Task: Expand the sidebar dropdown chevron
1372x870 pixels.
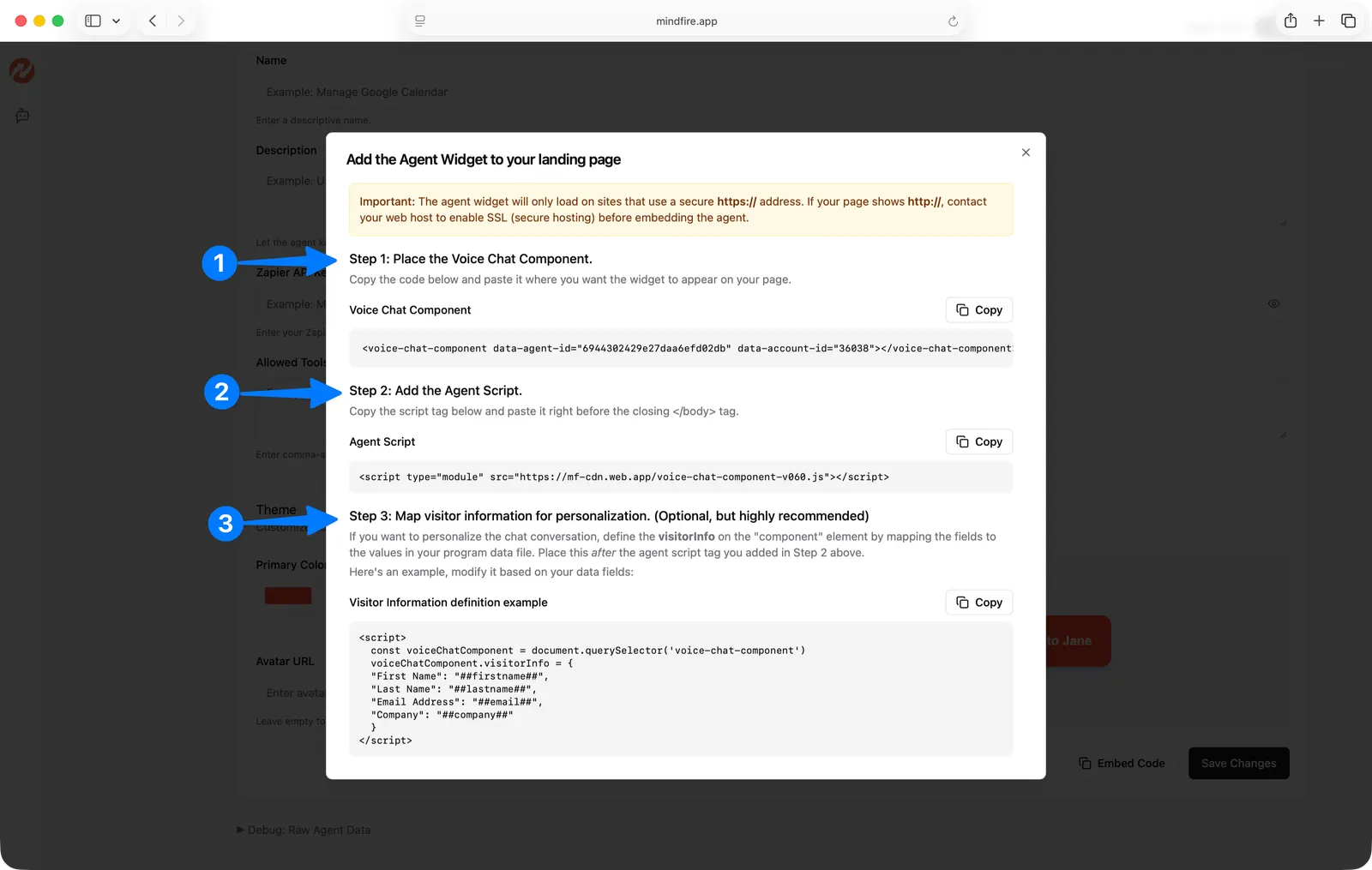Action: [x=117, y=21]
